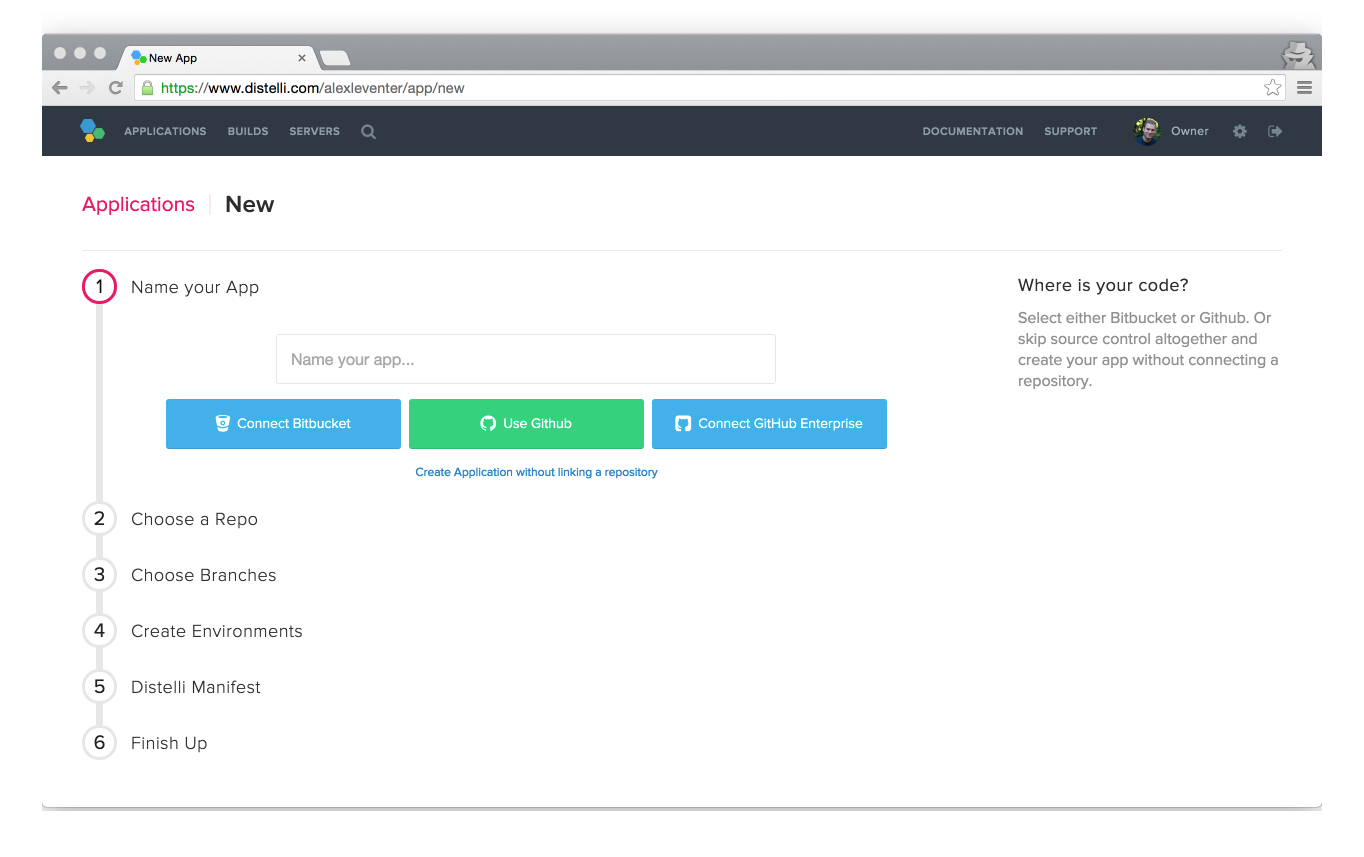Select step 4 circle Create Environments
1364x857 pixels.
coord(99,631)
